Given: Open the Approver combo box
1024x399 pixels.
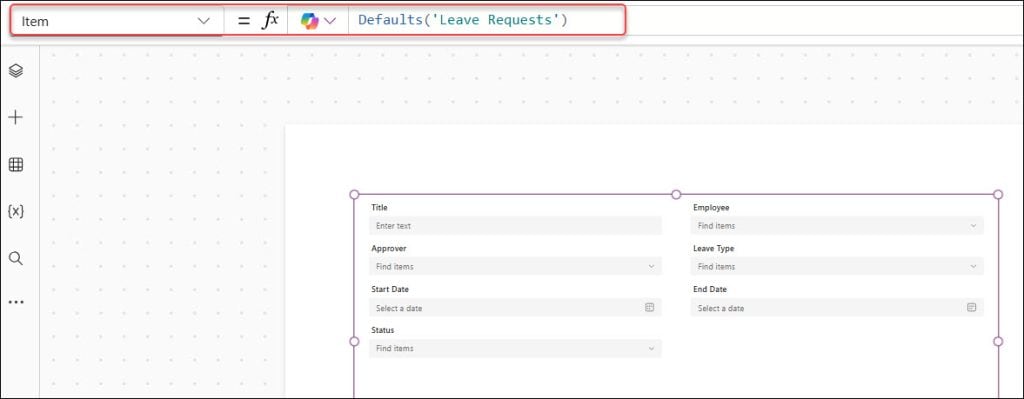Looking at the screenshot, I should point(515,266).
